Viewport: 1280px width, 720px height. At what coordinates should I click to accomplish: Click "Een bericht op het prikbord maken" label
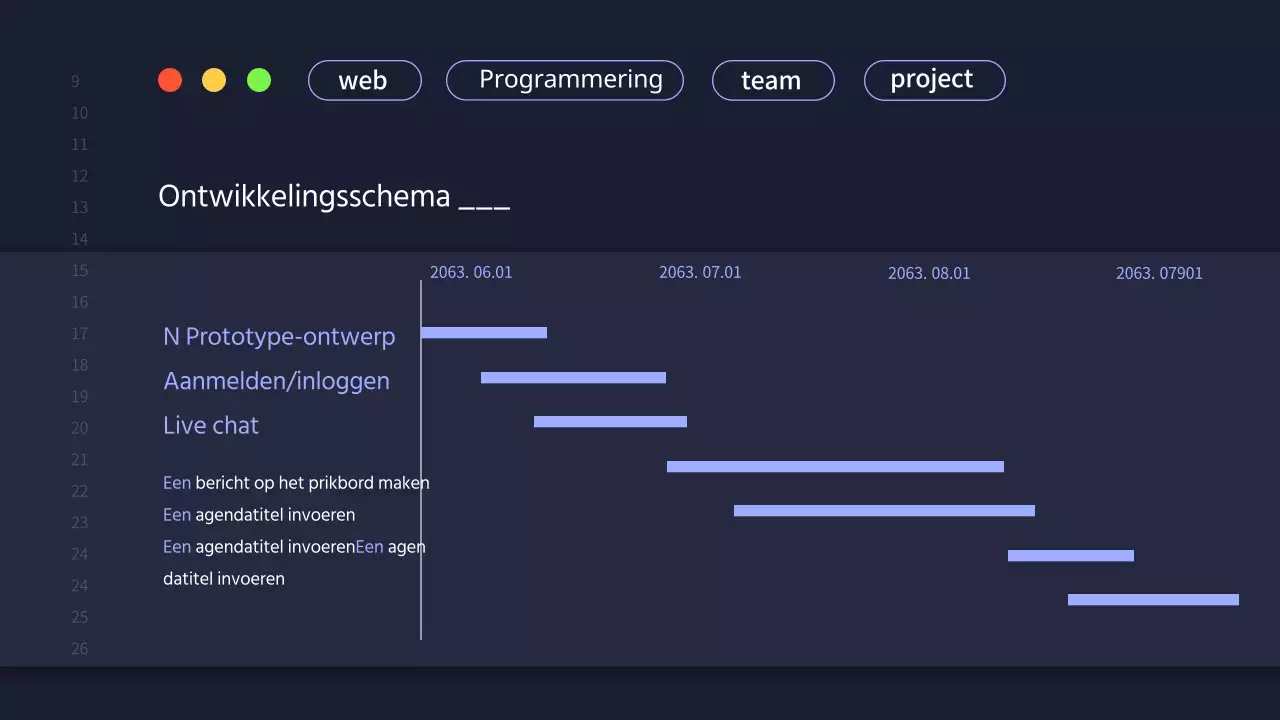296,483
